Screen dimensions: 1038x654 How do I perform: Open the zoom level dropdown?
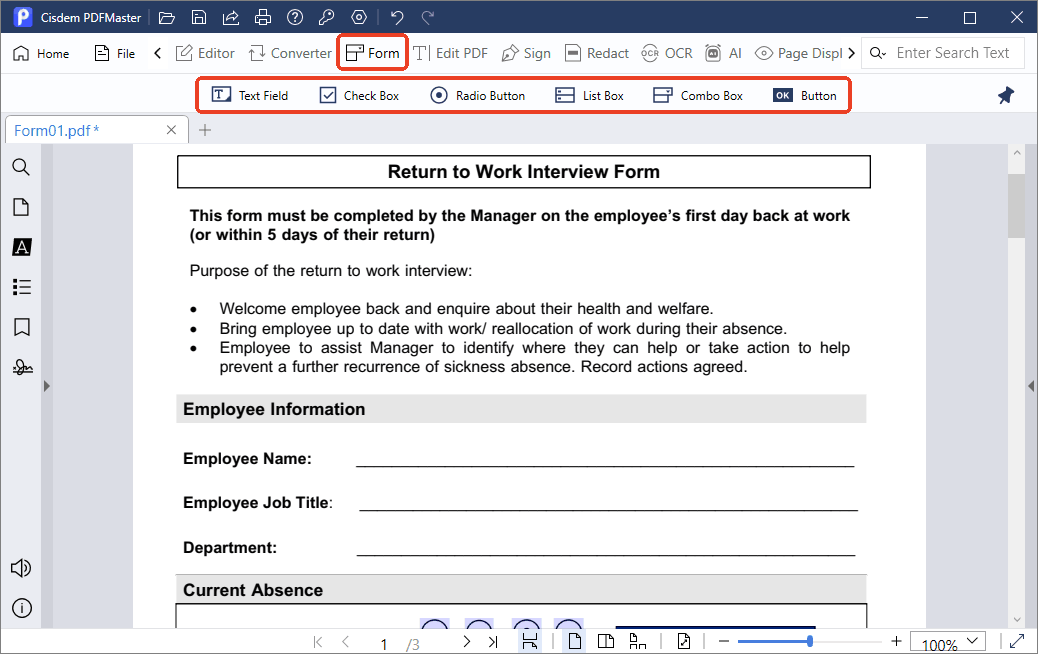pos(972,641)
